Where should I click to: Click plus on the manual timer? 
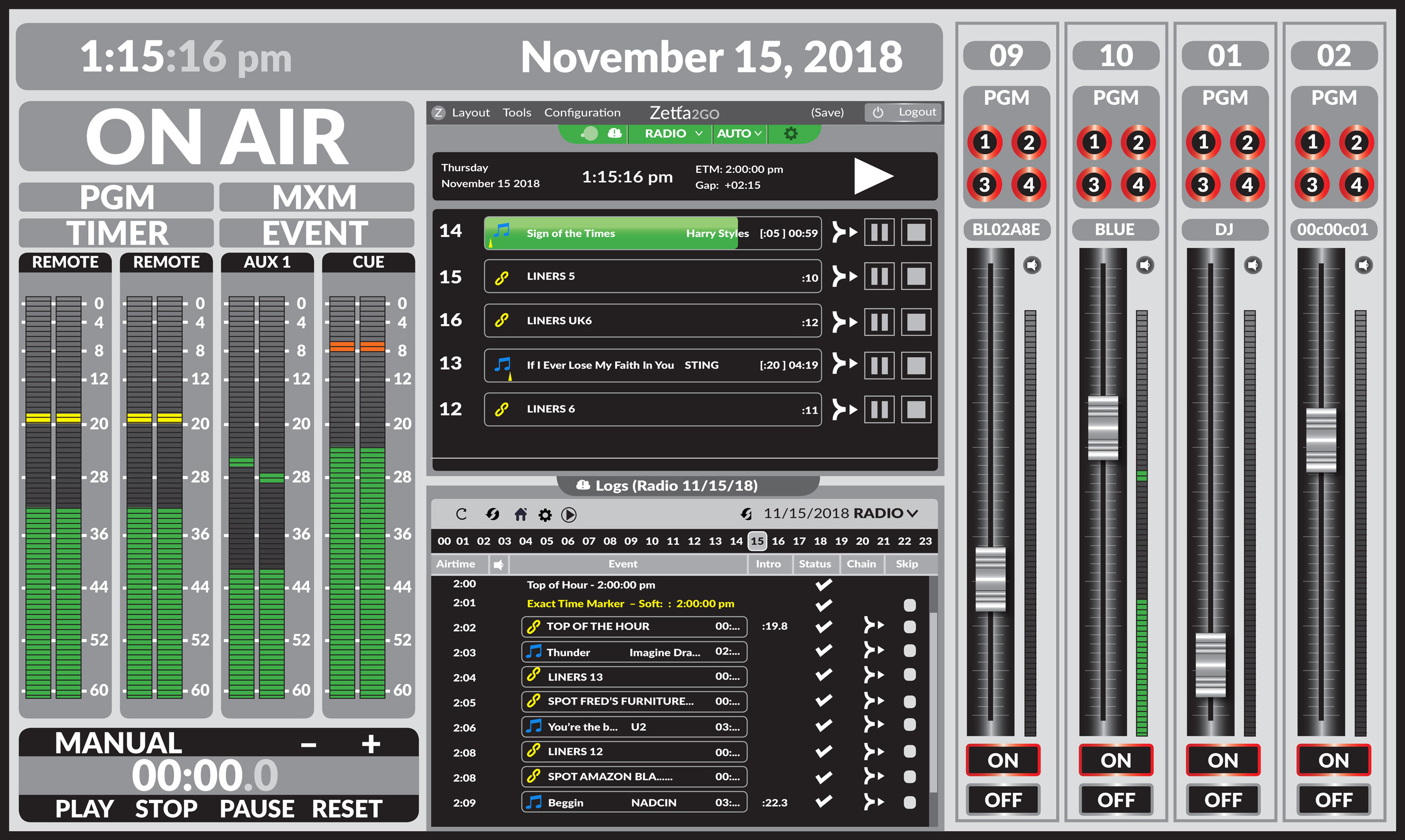click(x=371, y=743)
